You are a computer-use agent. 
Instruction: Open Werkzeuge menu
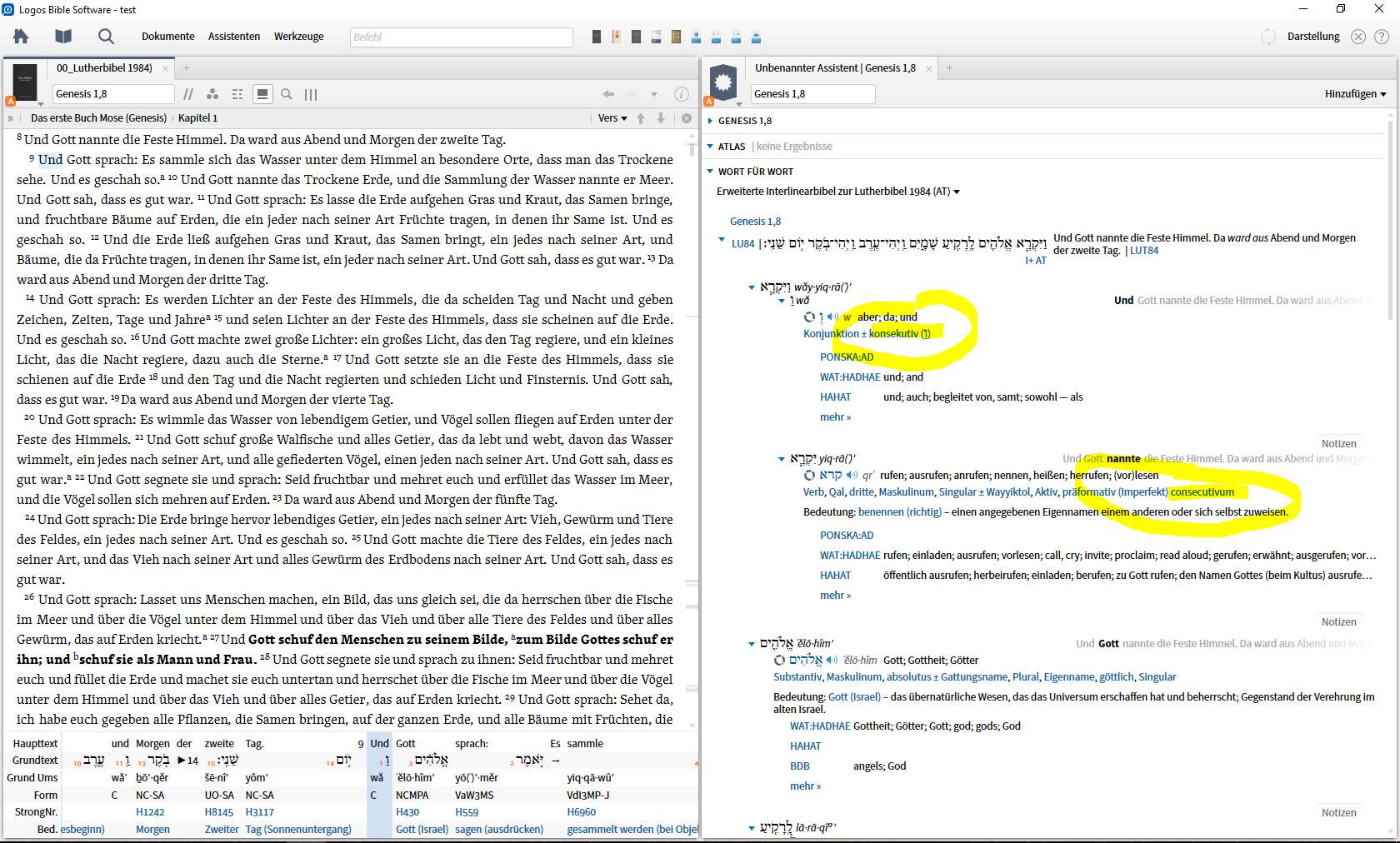point(299,37)
